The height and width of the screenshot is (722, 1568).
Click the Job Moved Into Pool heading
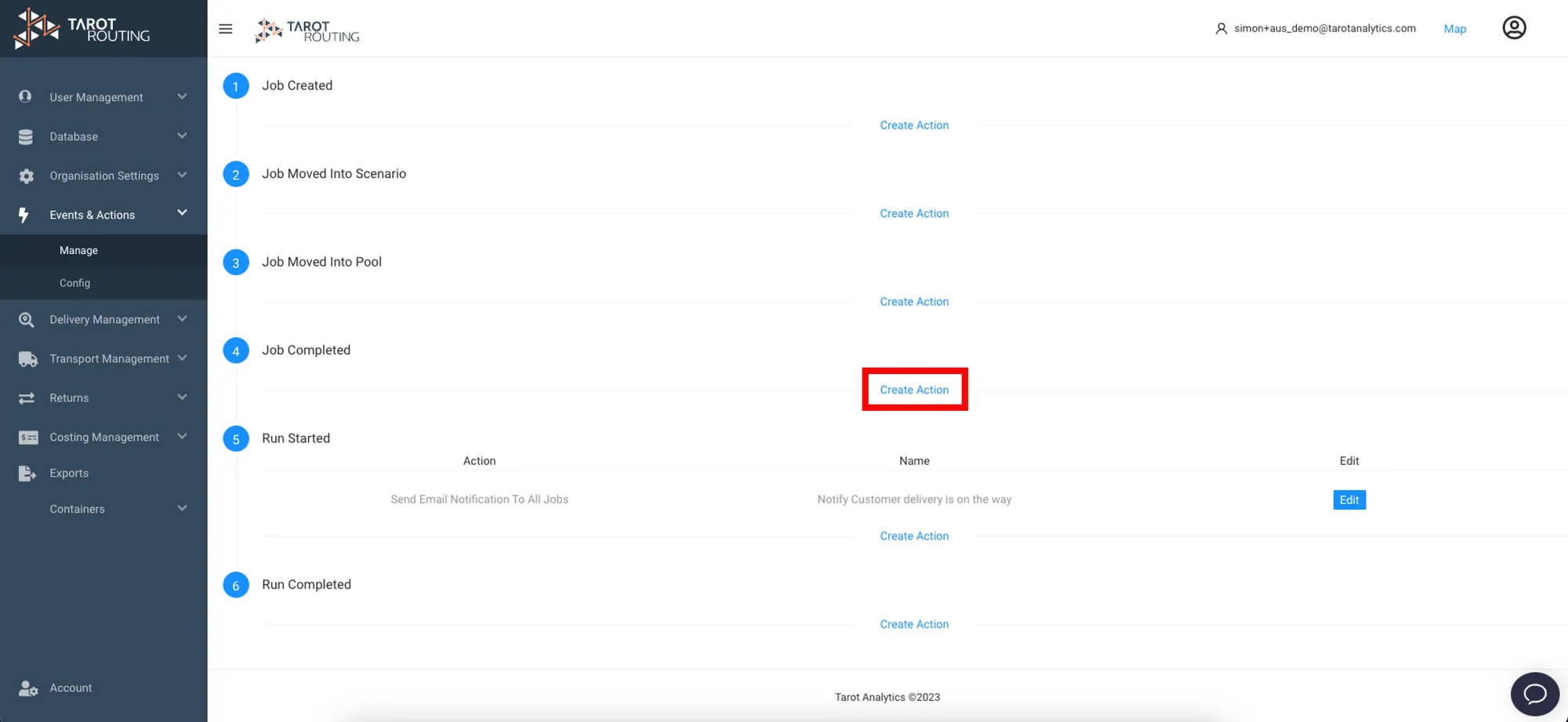[321, 262]
